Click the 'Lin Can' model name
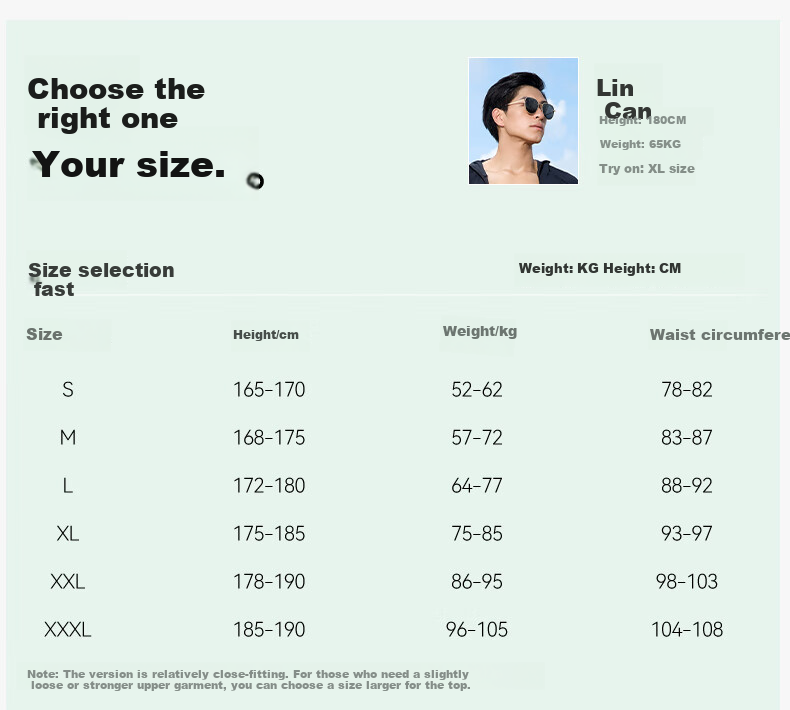 pyautogui.click(x=624, y=99)
